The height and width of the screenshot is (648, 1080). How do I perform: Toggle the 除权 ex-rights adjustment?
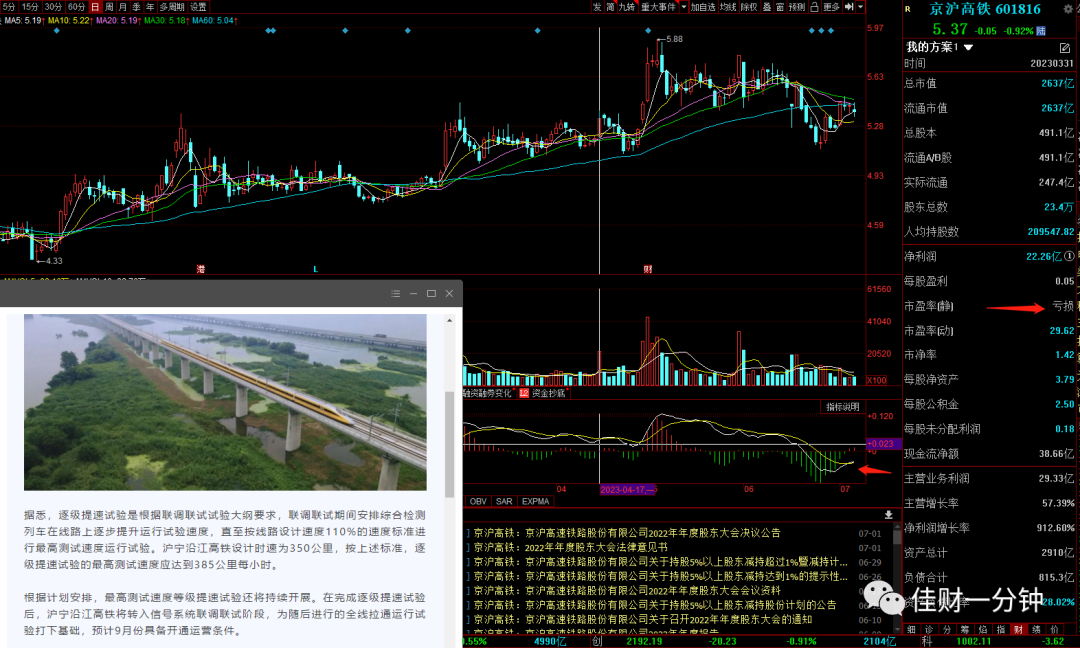click(x=749, y=6)
